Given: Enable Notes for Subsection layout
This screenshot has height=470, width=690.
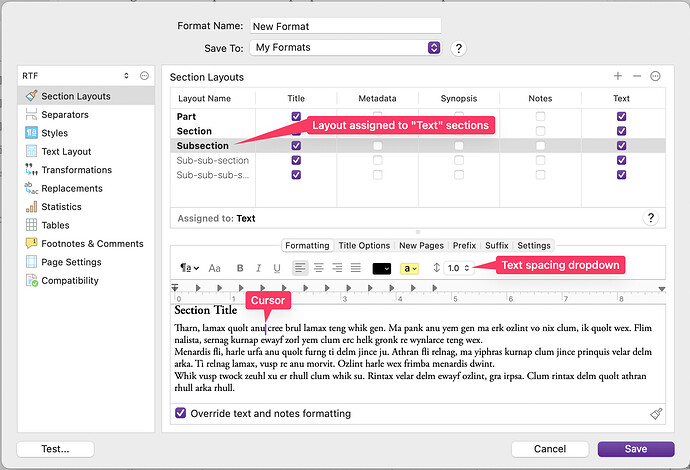Looking at the screenshot, I should (540, 146).
